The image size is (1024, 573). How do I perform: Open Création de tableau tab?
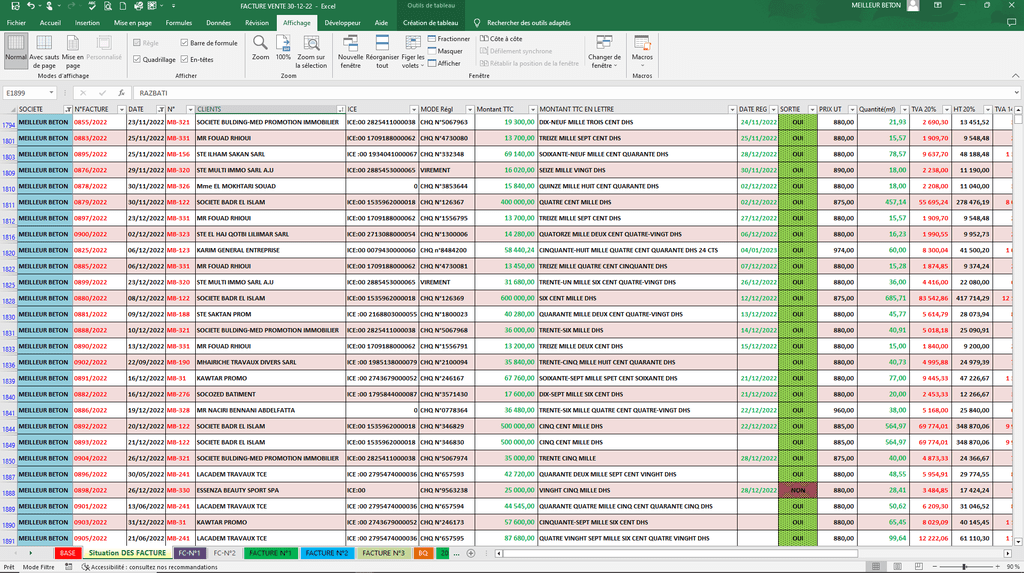click(430, 23)
